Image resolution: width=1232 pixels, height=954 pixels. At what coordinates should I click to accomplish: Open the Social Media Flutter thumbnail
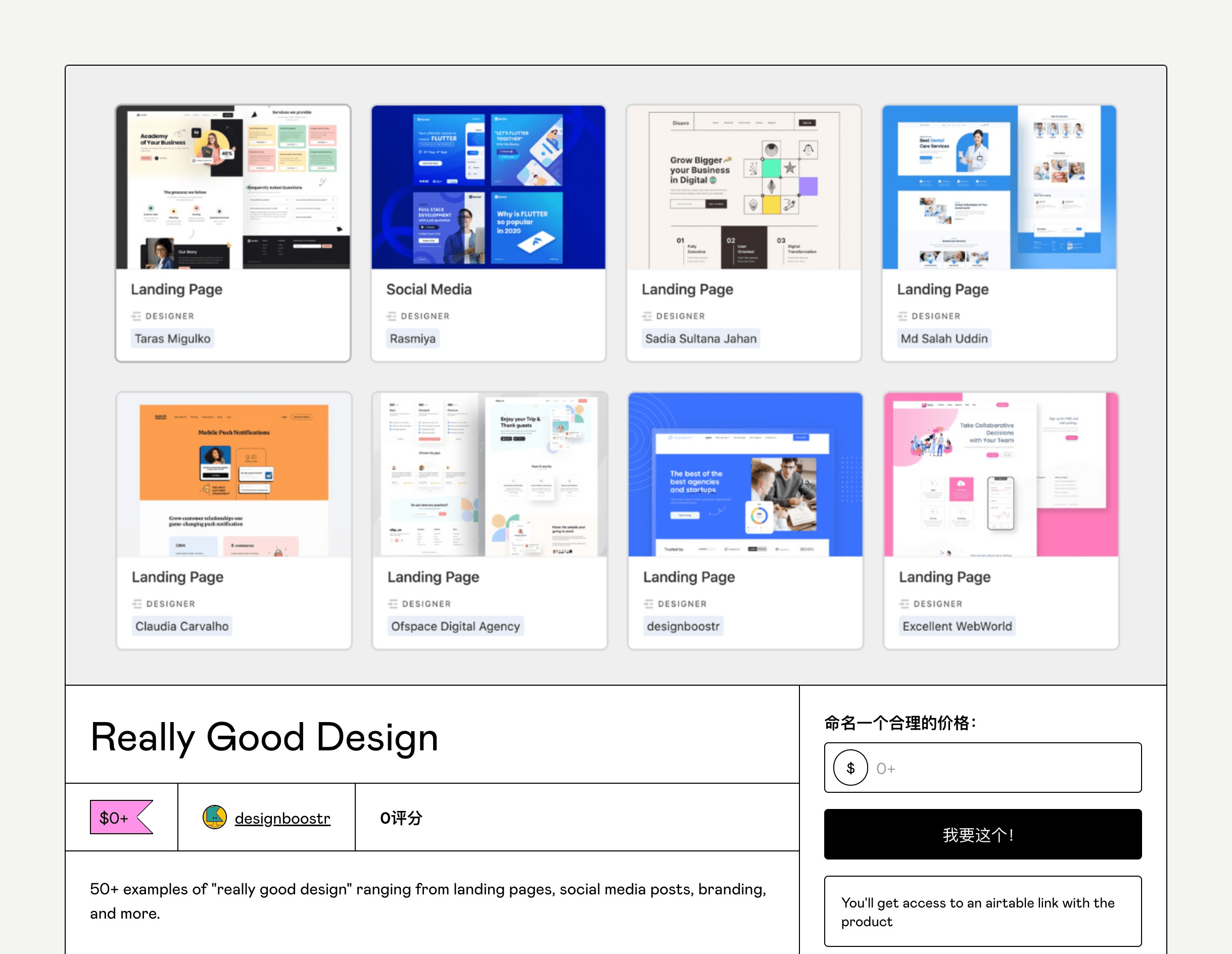(x=488, y=187)
